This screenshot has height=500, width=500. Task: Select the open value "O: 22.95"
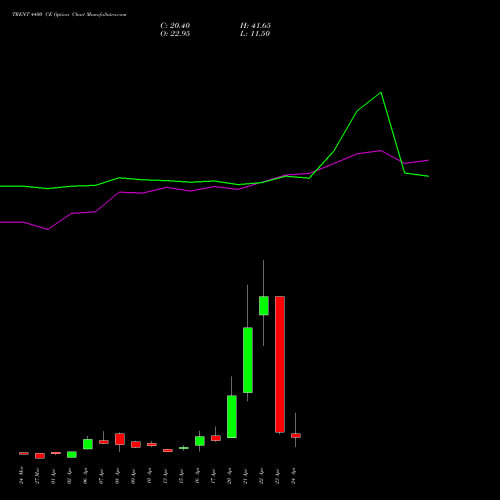pyautogui.click(x=175, y=34)
